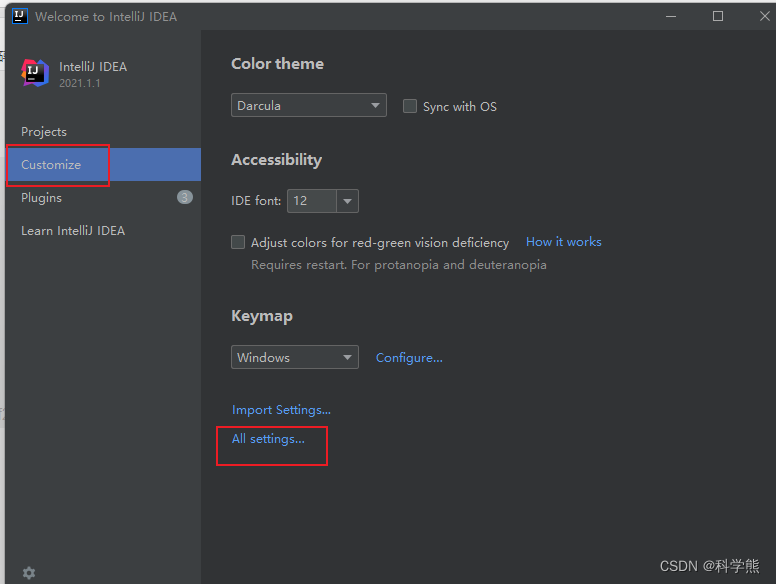
Task: Open the How it works link
Action: [x=564, y=242]
